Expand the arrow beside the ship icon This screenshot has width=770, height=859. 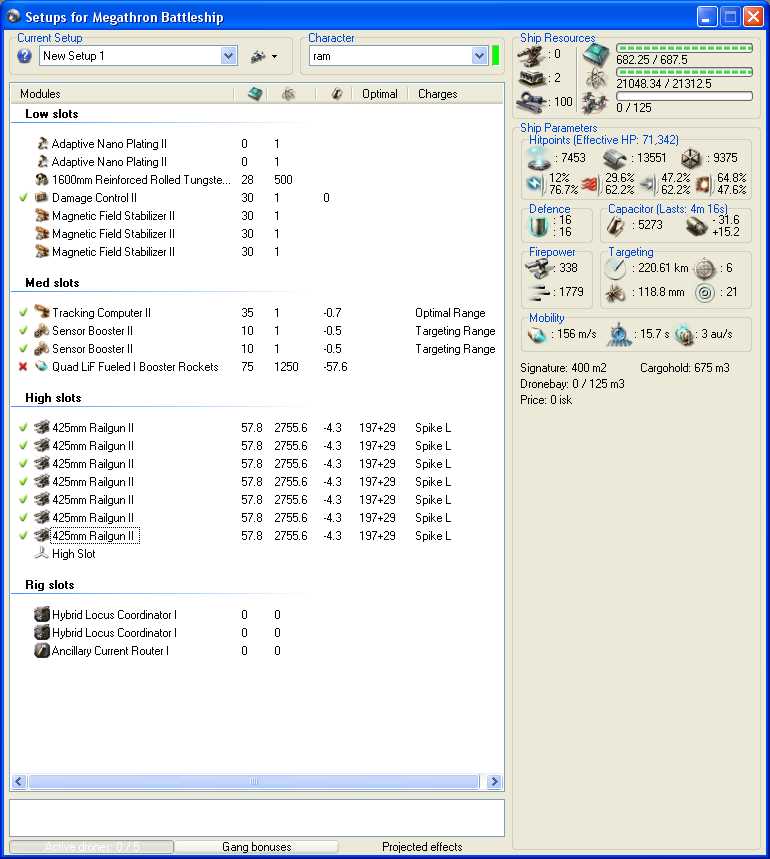(274, 56)
